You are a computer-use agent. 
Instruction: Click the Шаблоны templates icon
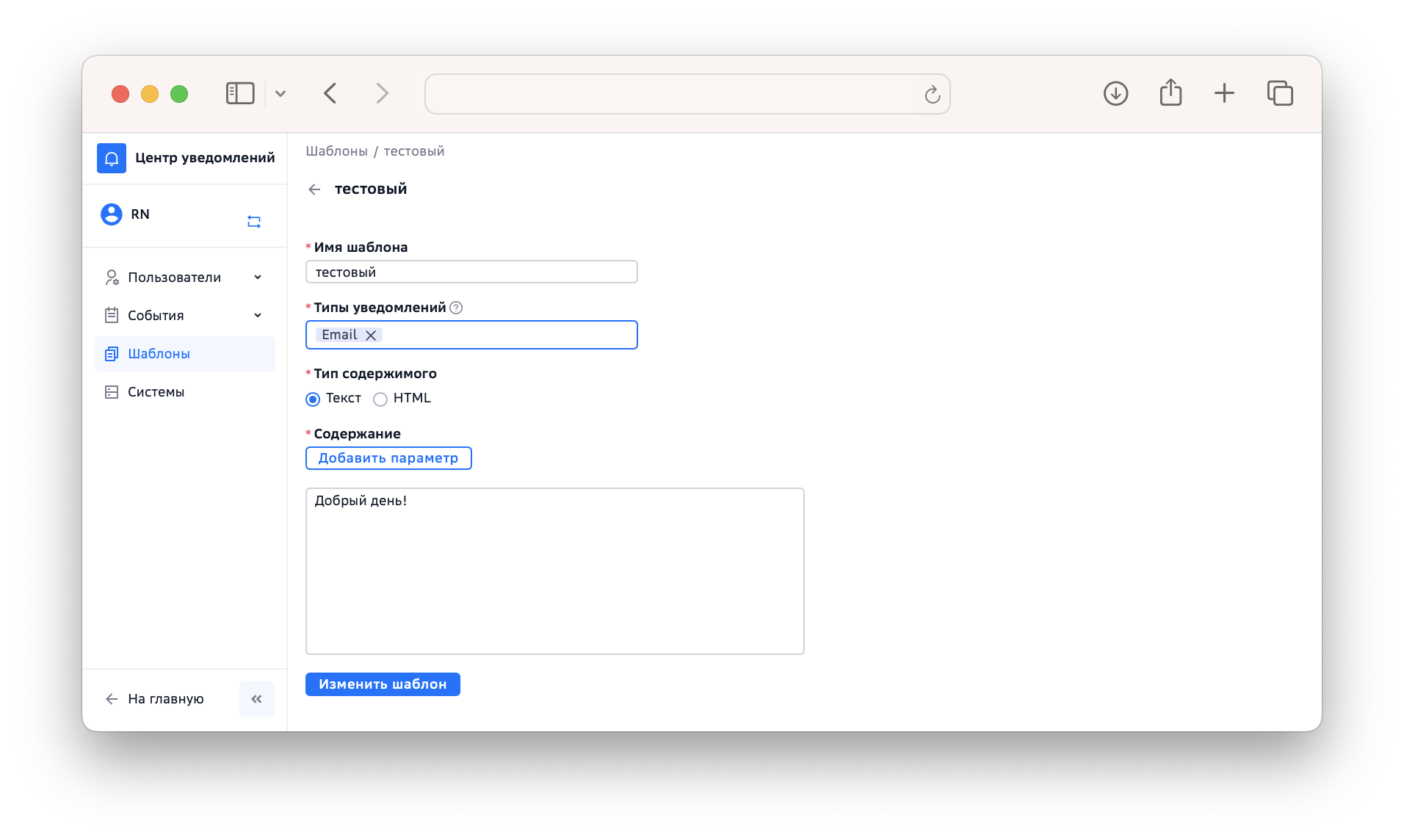click(x=112, y=354)
